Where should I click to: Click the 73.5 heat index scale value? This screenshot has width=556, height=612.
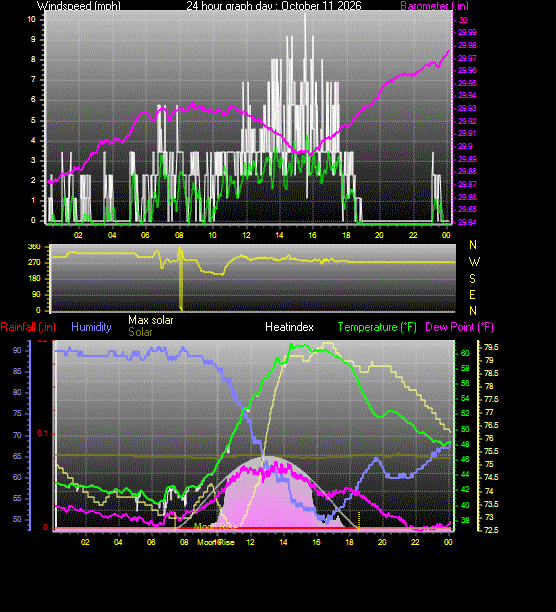491,504
